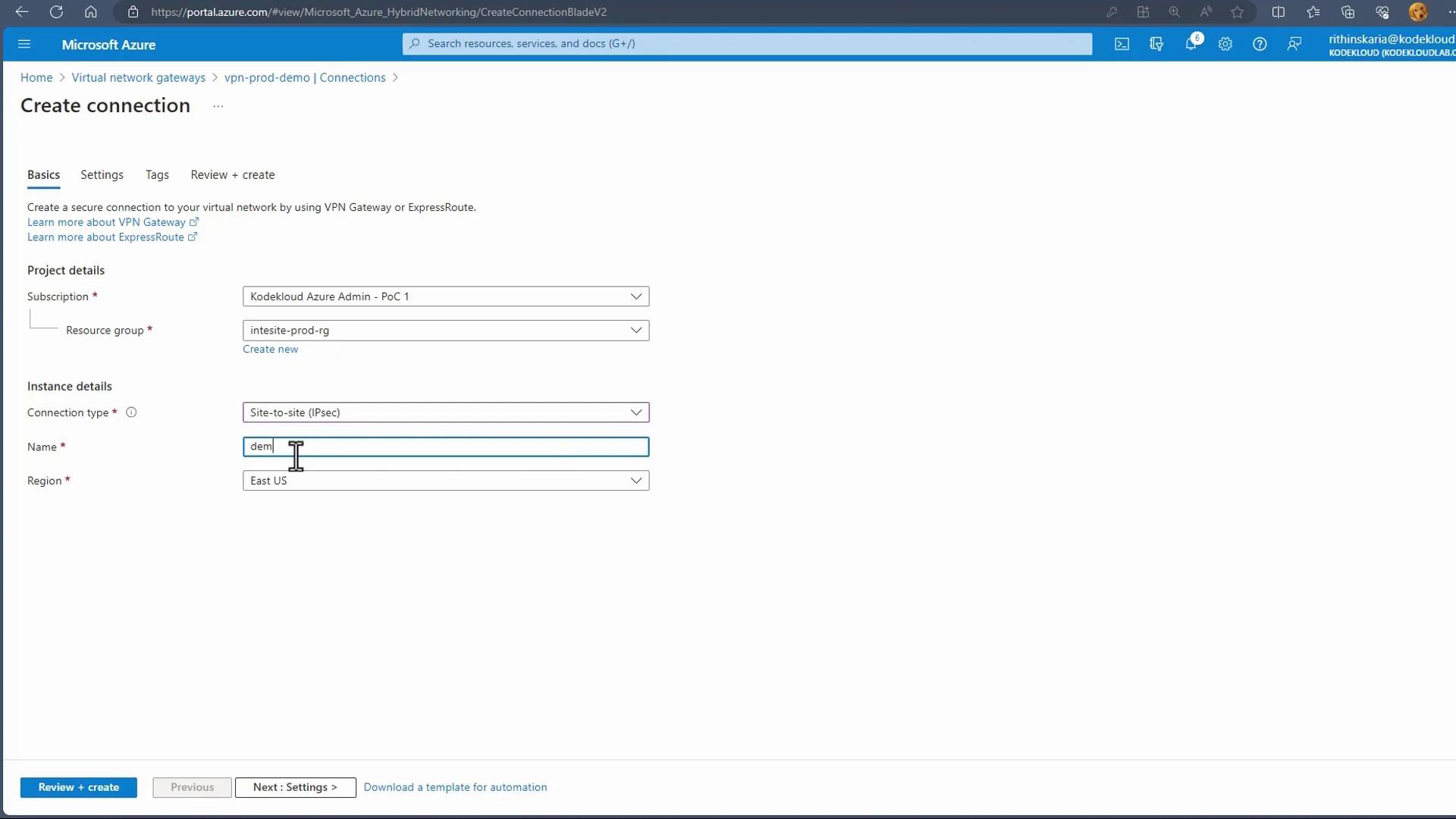This screenshot has width=1456, height=819.
Task: Click the Connection type info icon
Action: (131, 413)
